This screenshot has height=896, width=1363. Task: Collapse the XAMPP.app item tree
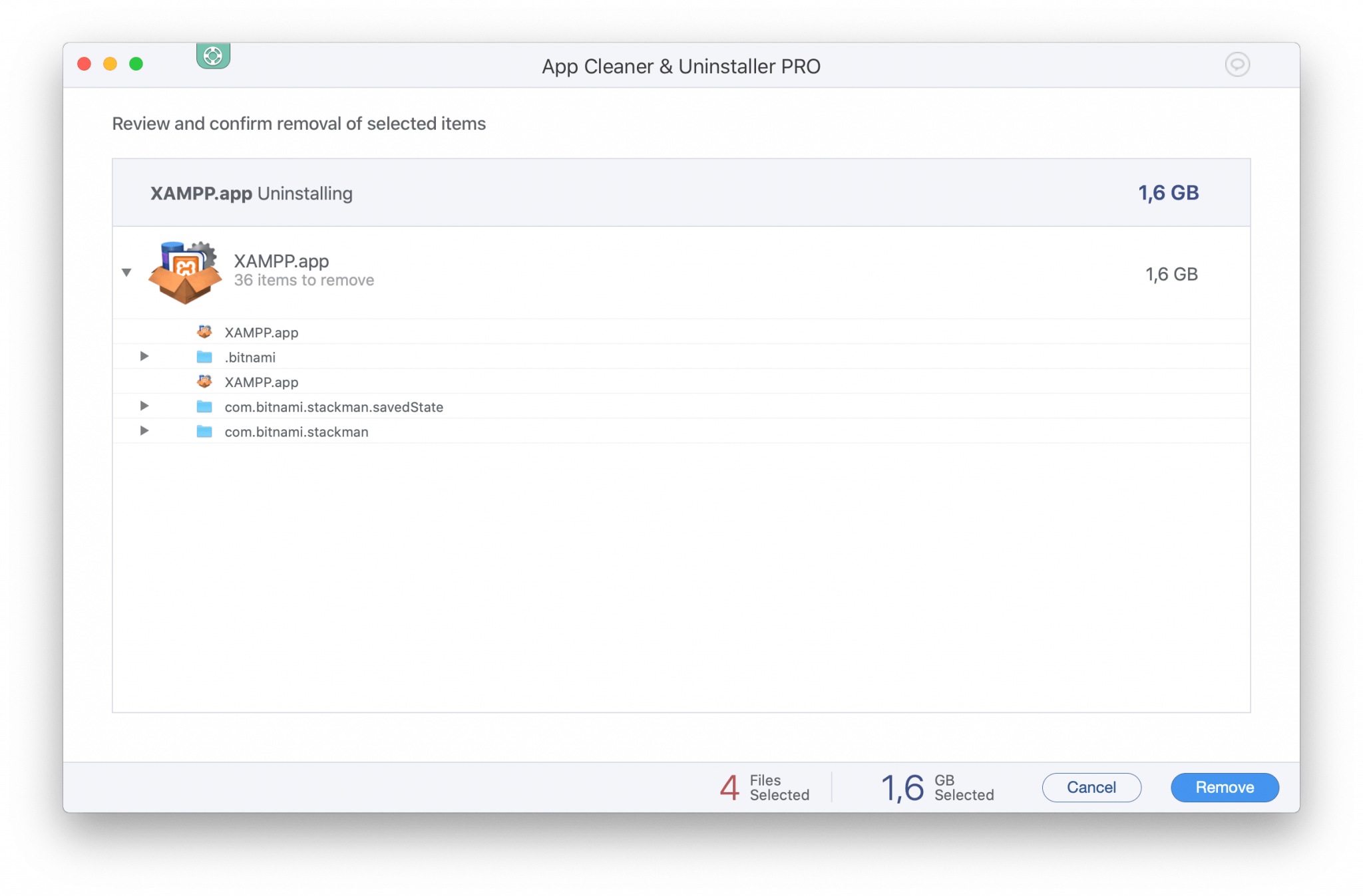tap(126, 273)
